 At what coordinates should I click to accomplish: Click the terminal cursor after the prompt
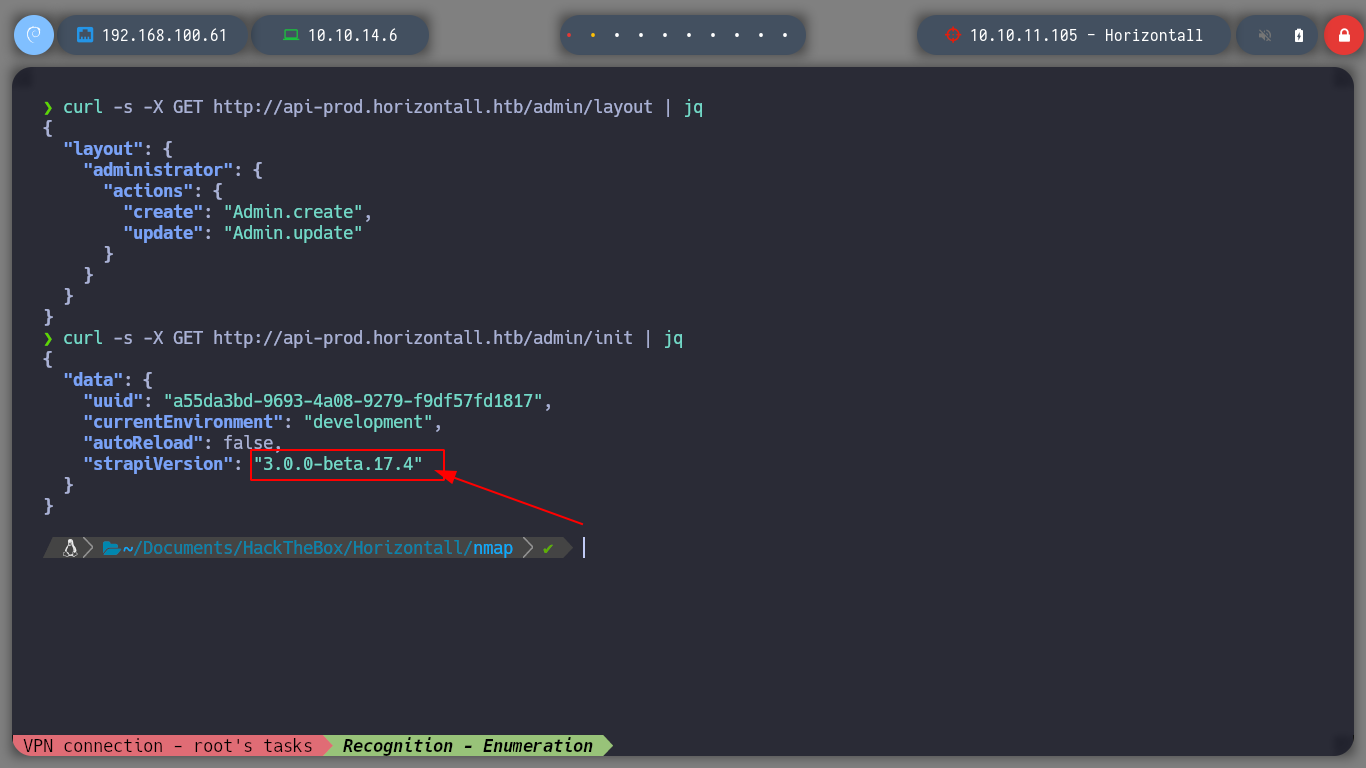coord(584,548)
